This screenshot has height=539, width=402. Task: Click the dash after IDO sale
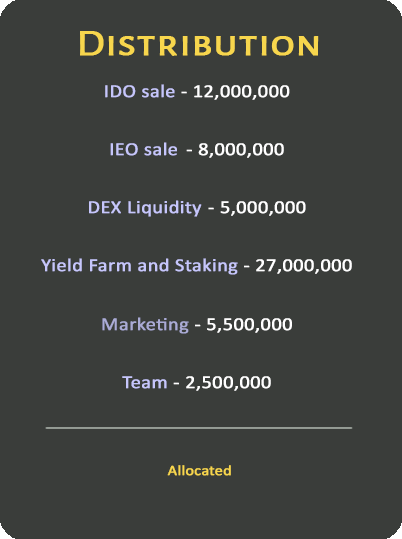pos(184,93)
